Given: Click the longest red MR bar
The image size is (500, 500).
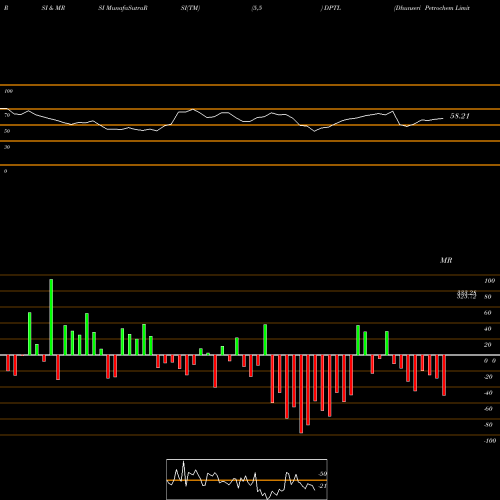Looking at the screenshot, I should 301,394.
